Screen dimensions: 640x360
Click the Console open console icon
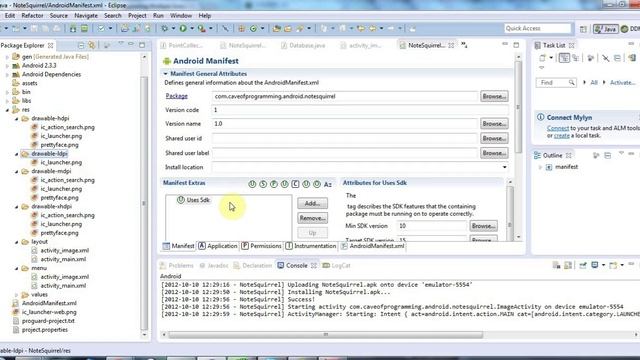[613, 266]
